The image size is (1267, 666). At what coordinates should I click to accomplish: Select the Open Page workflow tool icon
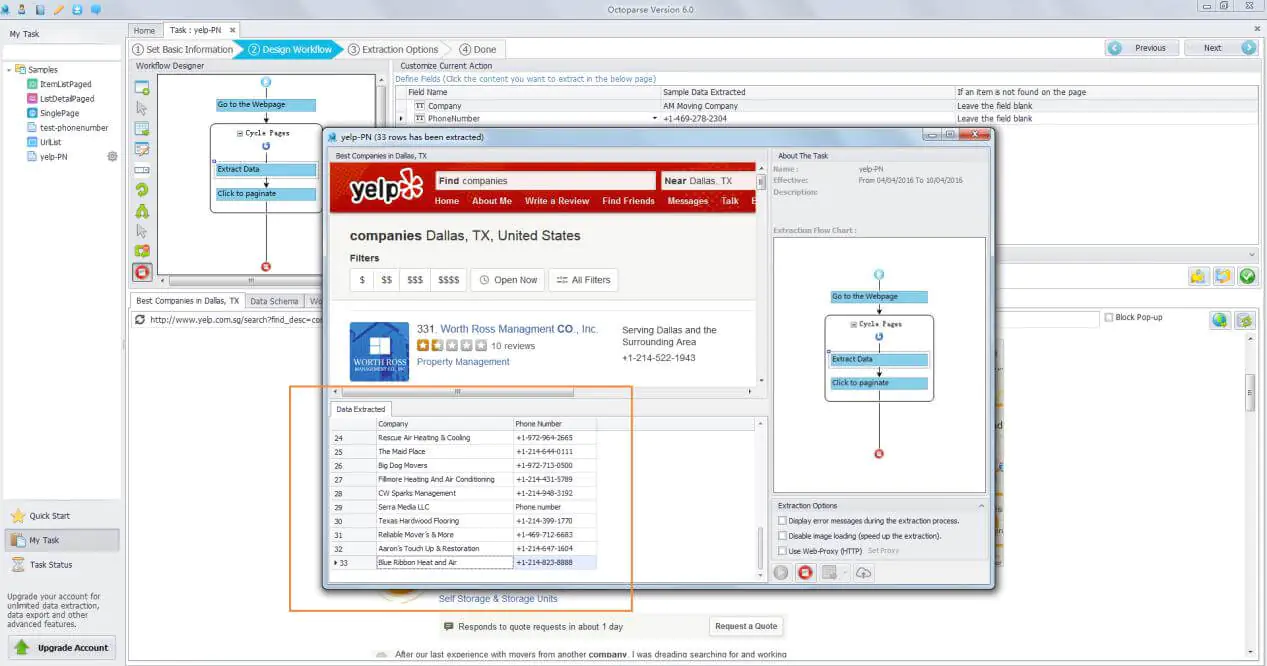point(142,87)
